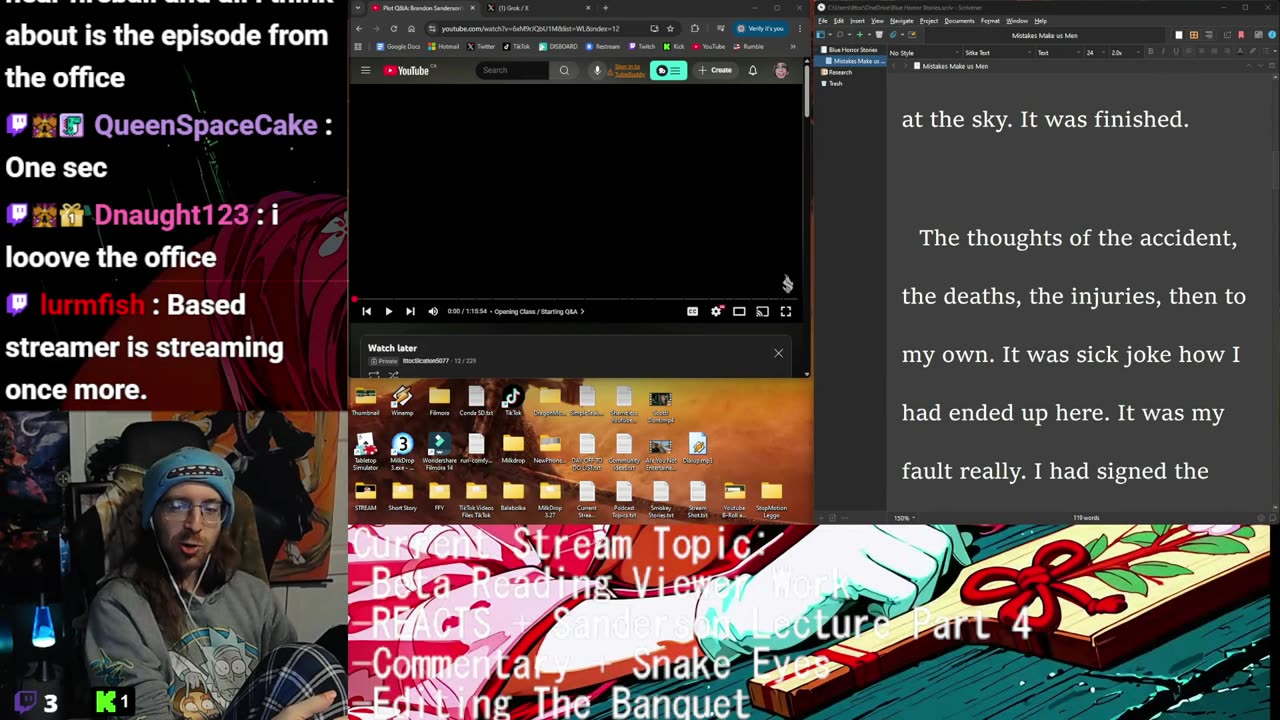Open the TubeBuddy menu button

(668, 70)
